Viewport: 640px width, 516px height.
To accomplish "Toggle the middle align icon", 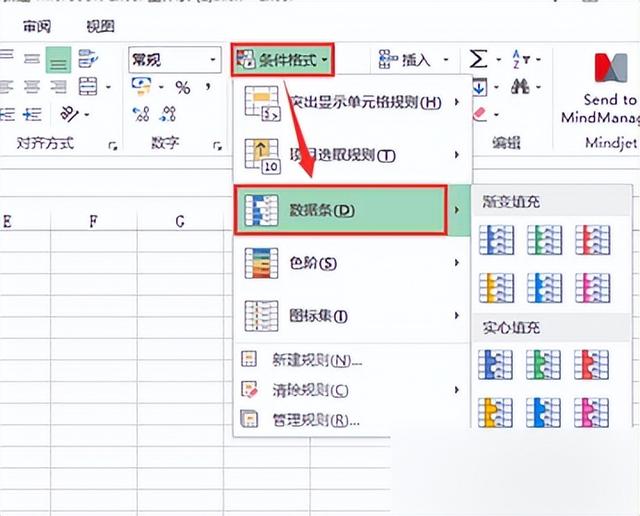I will pos(31,60).
